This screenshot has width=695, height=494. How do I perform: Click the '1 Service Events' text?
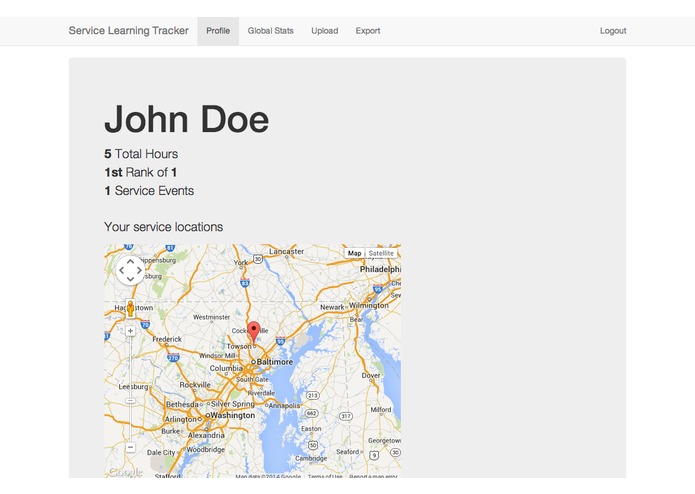click(x=149, y=191)
